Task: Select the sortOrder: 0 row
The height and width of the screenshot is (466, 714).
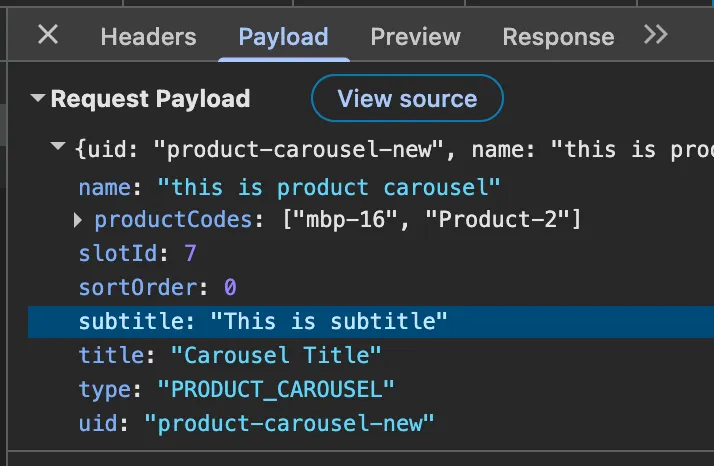Action: point(371,287)
